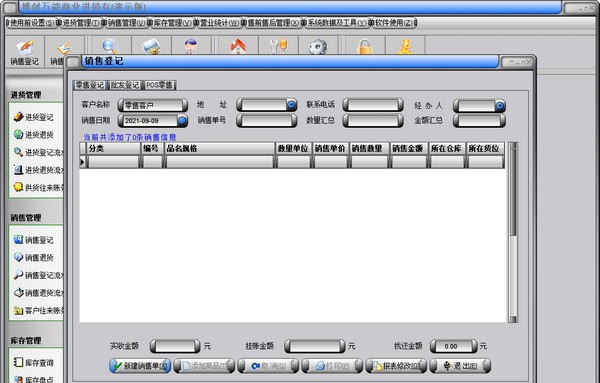Open the 软件使用 menu
600x383 pixels.
click(393, 23)
